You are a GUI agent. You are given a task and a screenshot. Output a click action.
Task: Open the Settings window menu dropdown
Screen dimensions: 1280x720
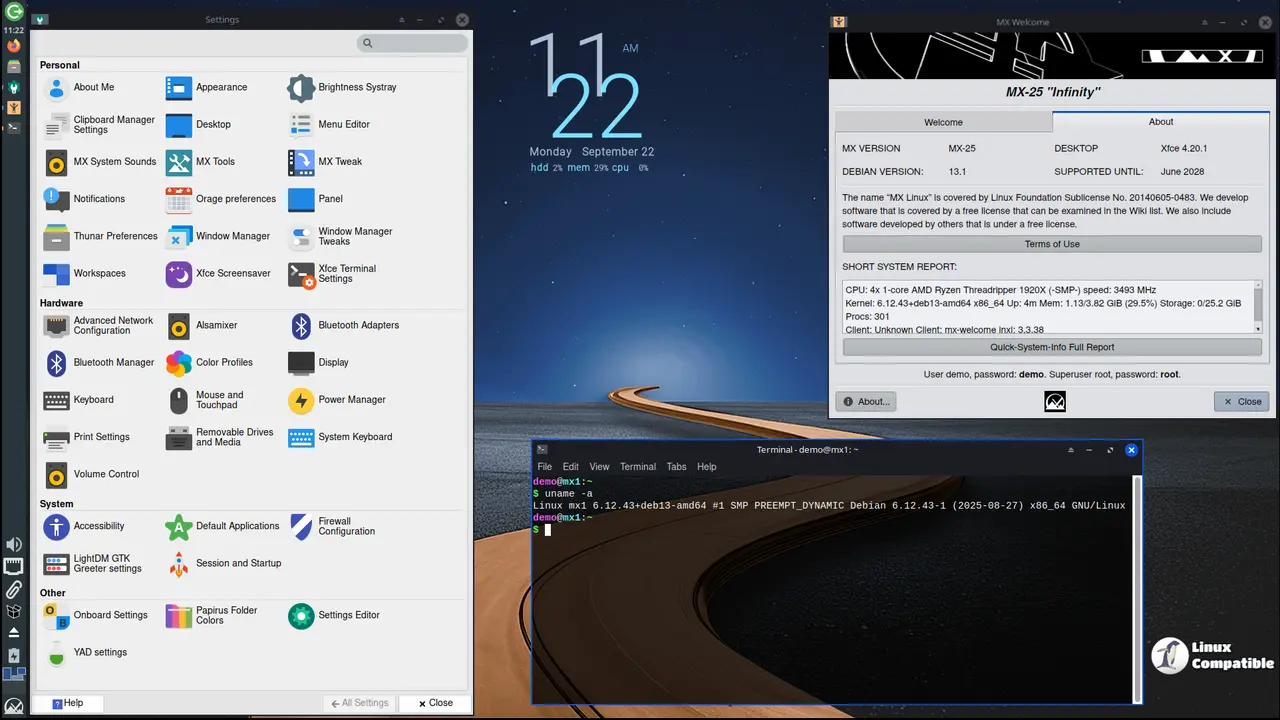click(39, 20)
